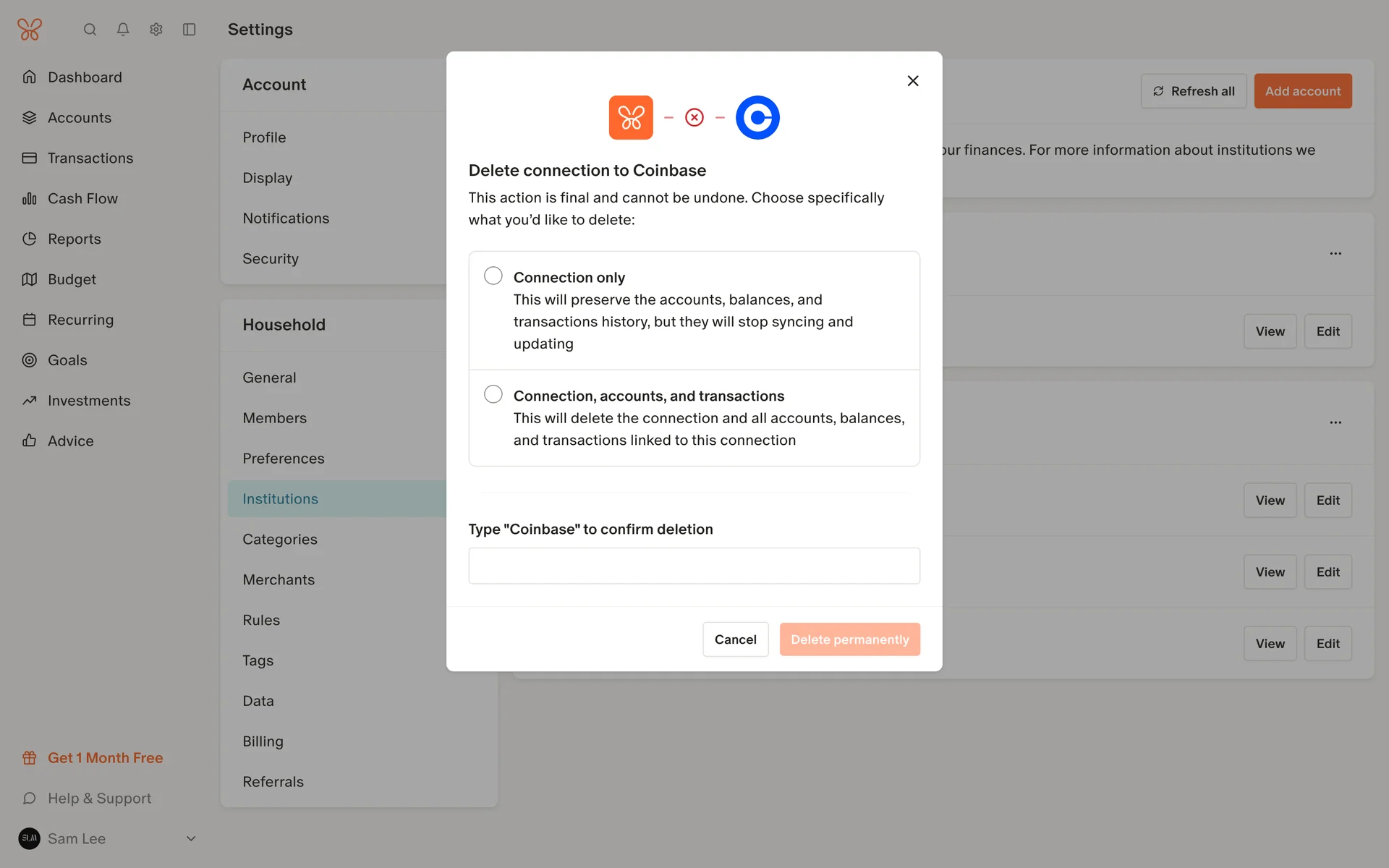1389x868 pixels.
Task: Click the Coinbase logo in dialog
Action: tap(757, 117)
